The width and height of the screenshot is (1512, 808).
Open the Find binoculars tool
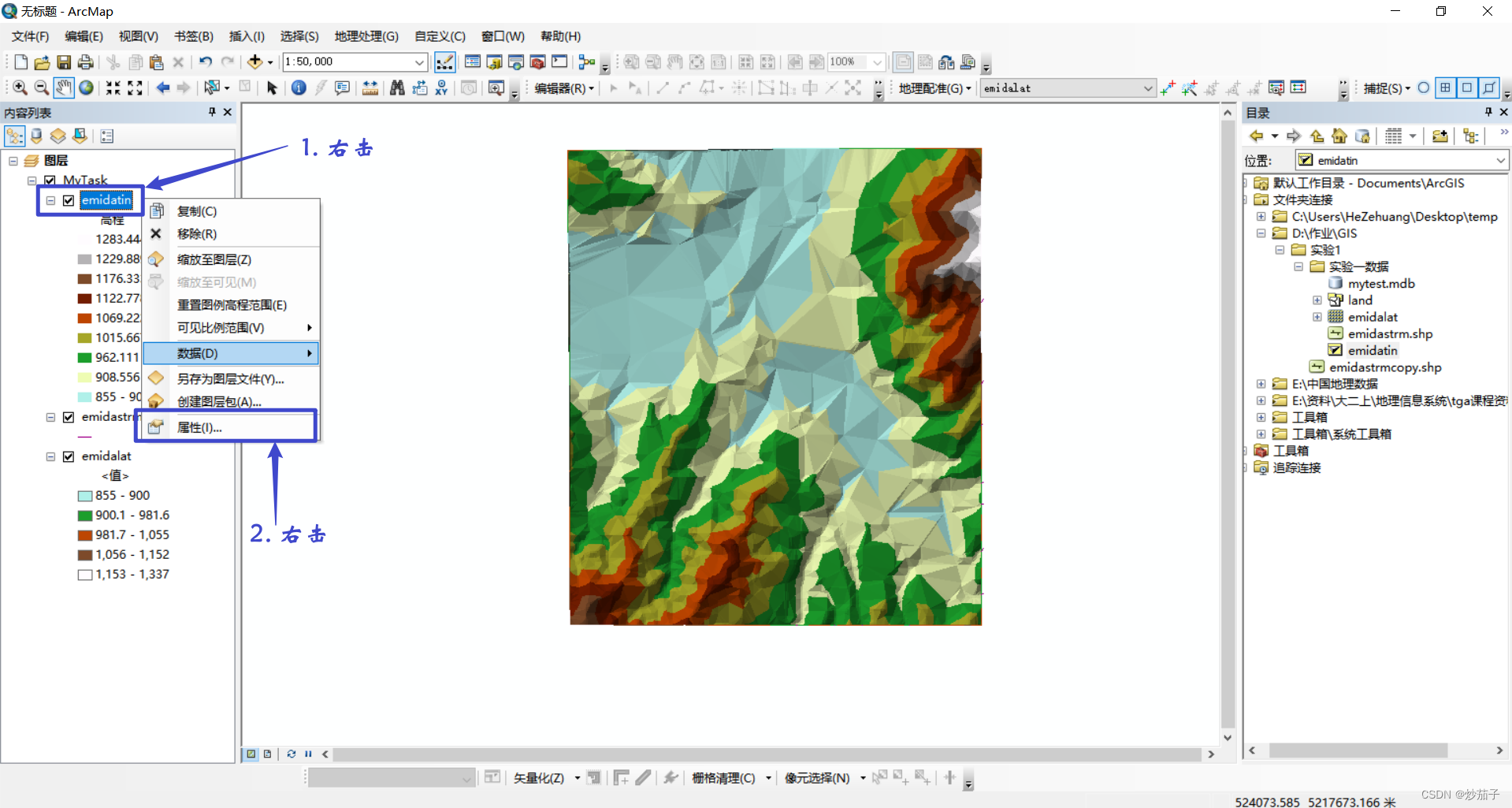[x=397, y=88]
